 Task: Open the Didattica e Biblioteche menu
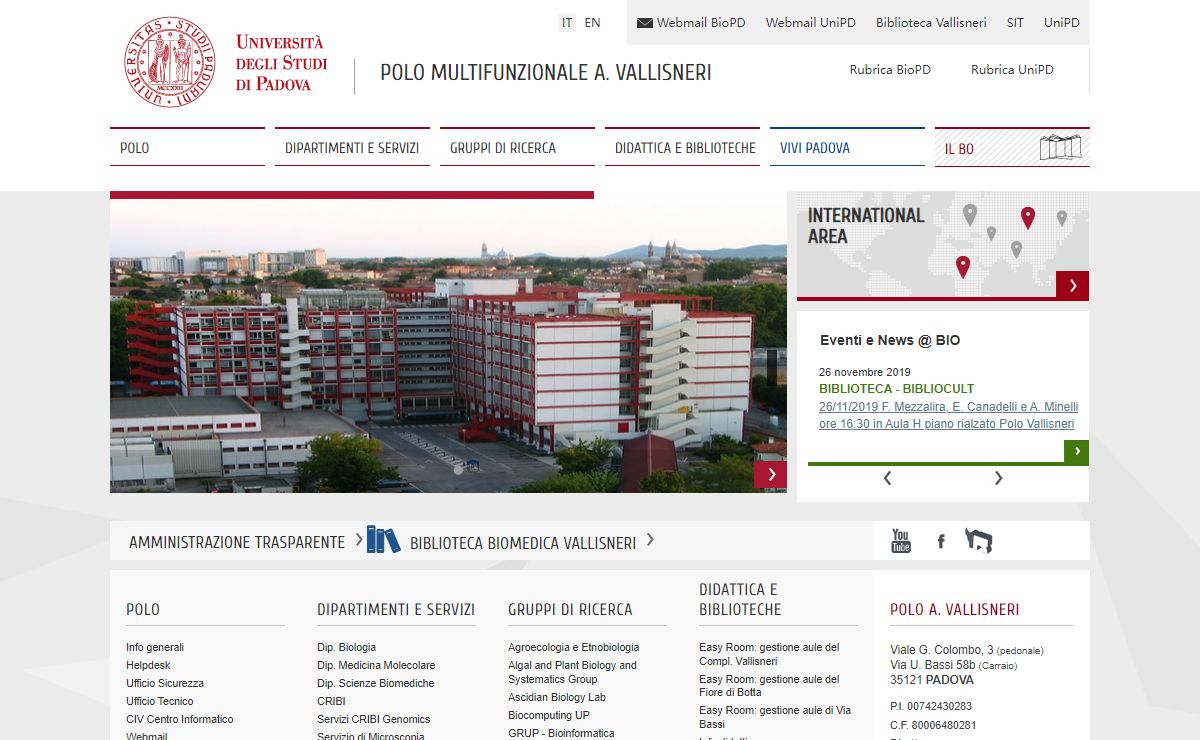[x=682, y=147]
